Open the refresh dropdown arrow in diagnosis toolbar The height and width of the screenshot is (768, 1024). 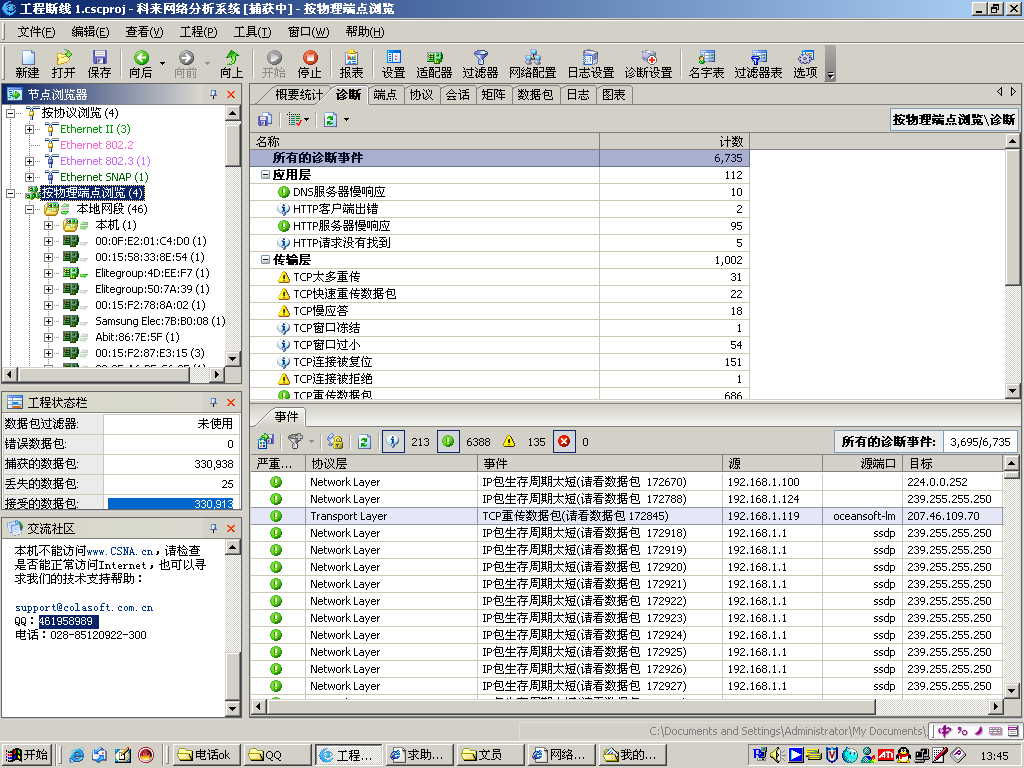click(346, 119)
